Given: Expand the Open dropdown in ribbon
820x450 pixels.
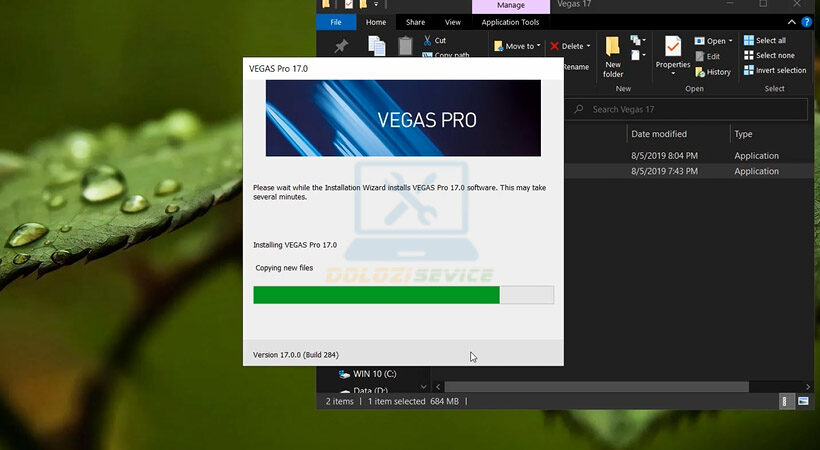Looking at the screenshot, I should 730,41.
